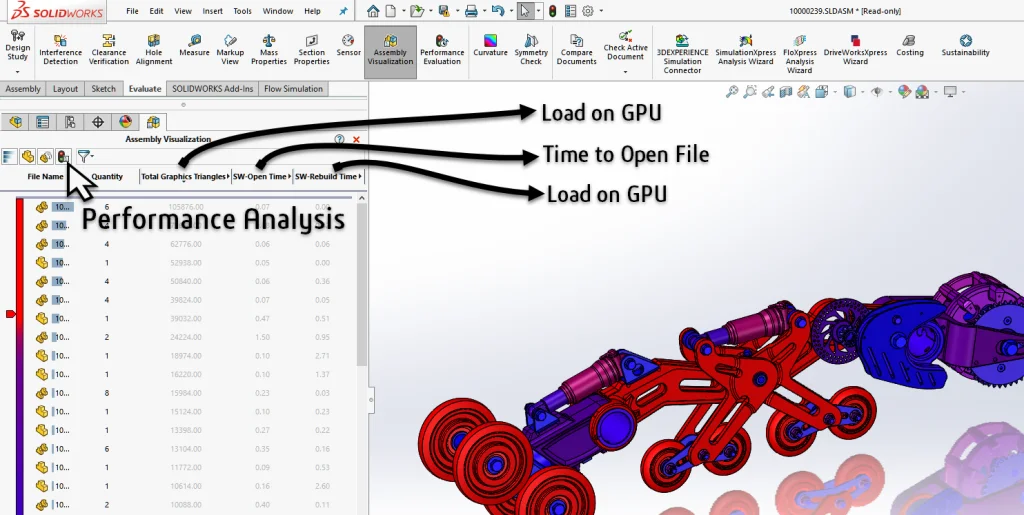Open Interference Detection tool
Screen dimensions: 1024x515
pyautogui.click(x=60, y=50)
